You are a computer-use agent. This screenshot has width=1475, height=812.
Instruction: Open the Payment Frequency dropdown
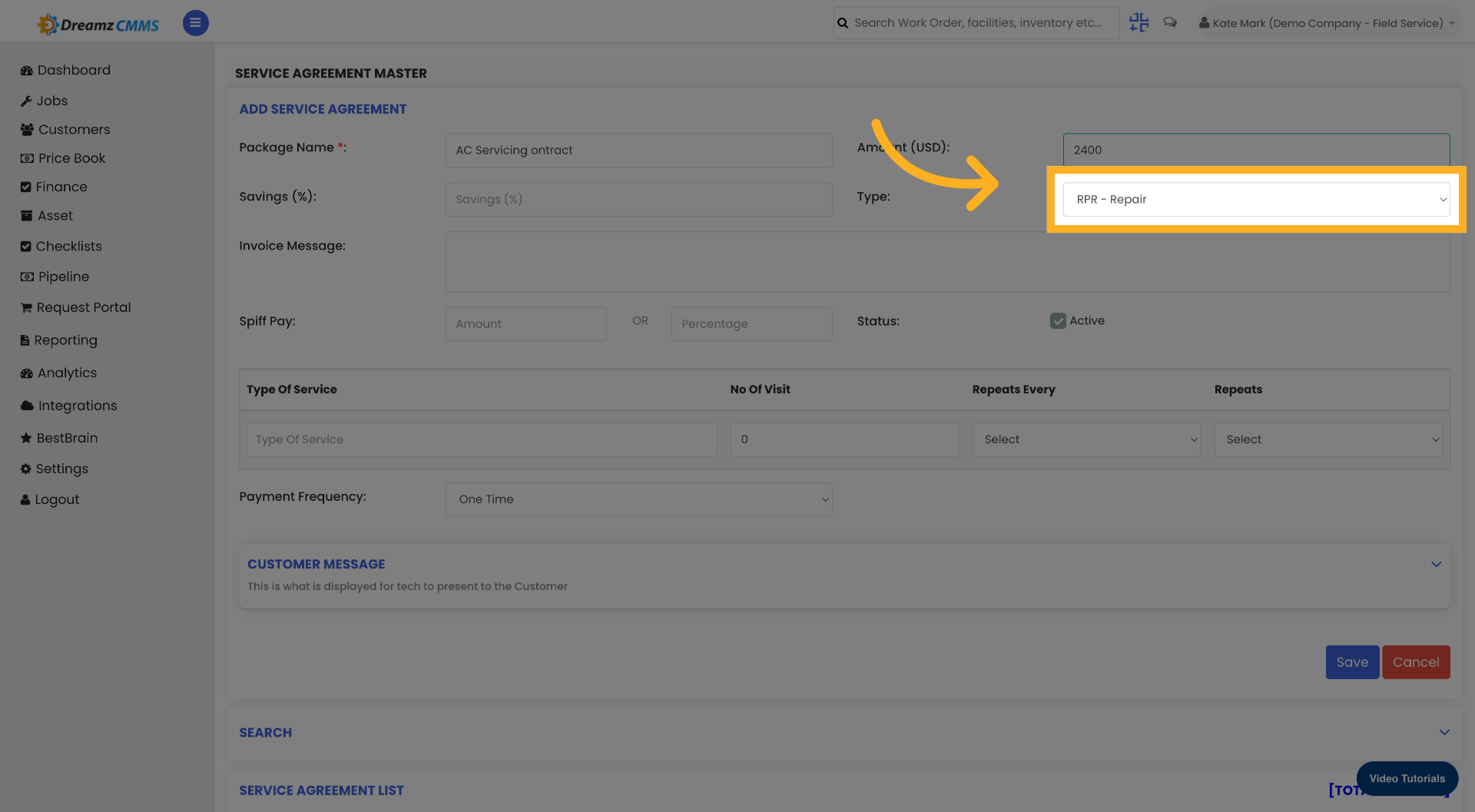pos(638,499)
